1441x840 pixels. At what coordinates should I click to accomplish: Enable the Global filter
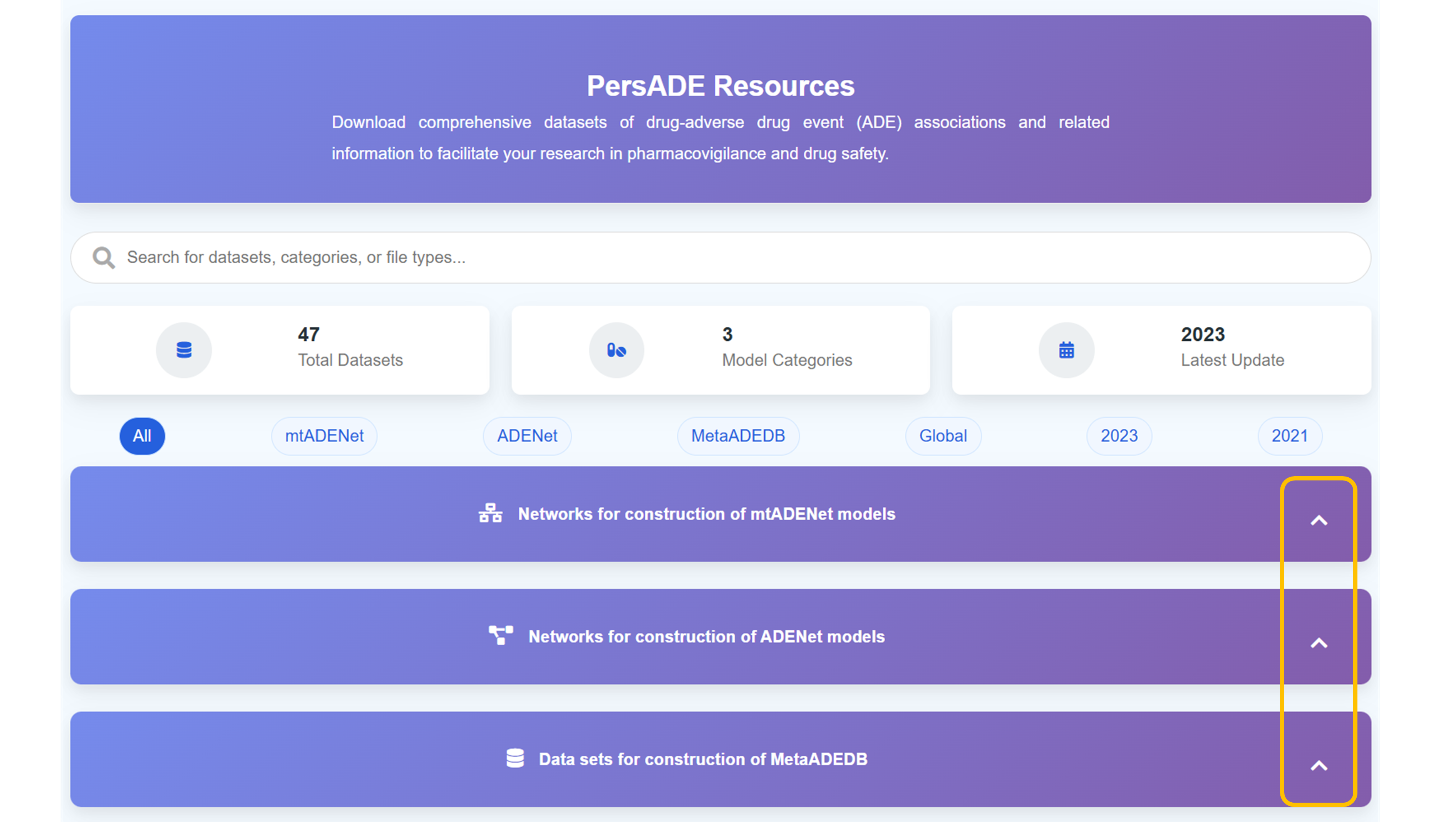943,436
